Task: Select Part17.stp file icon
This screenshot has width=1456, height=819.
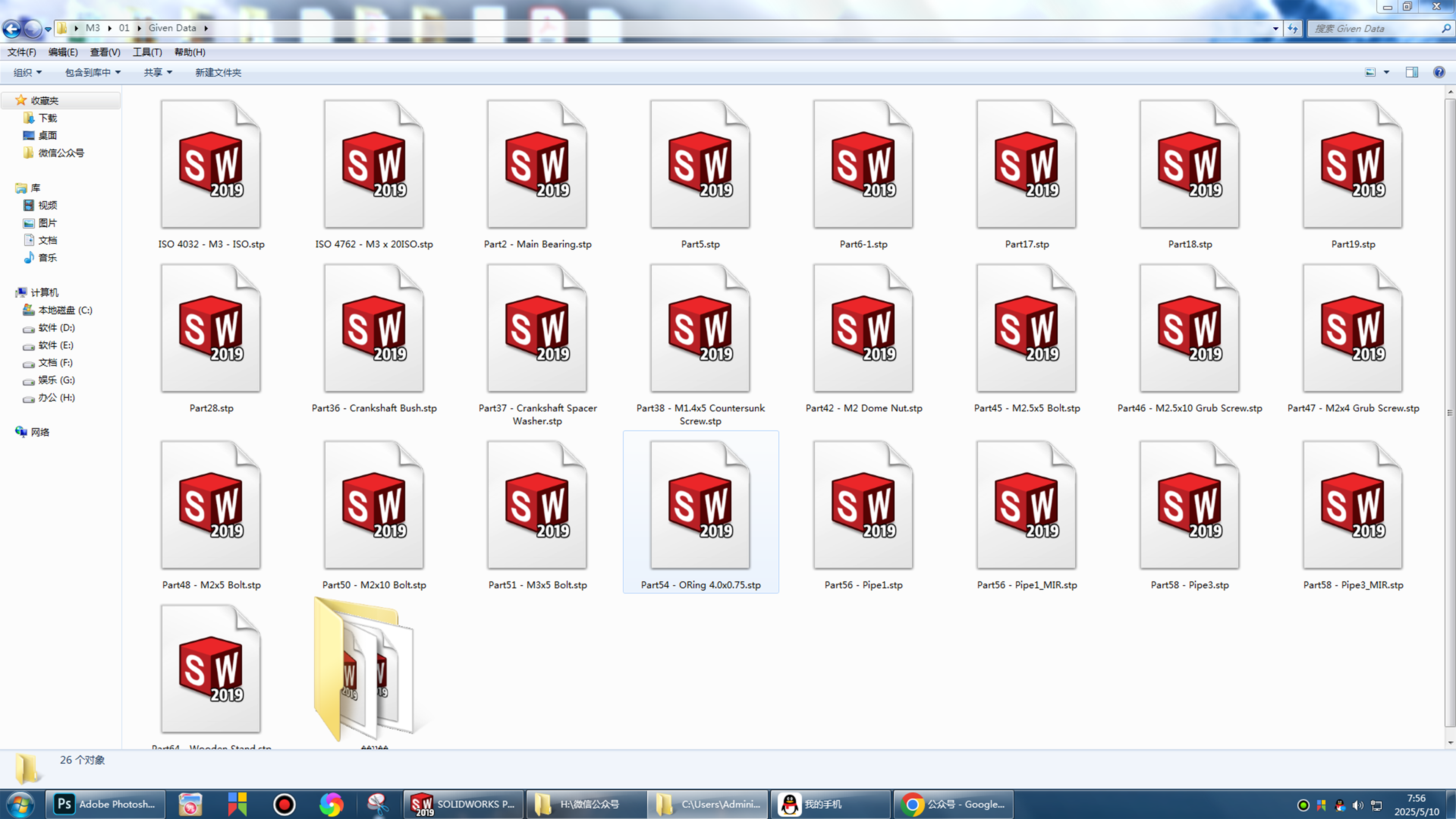Action: point(1027,164)
